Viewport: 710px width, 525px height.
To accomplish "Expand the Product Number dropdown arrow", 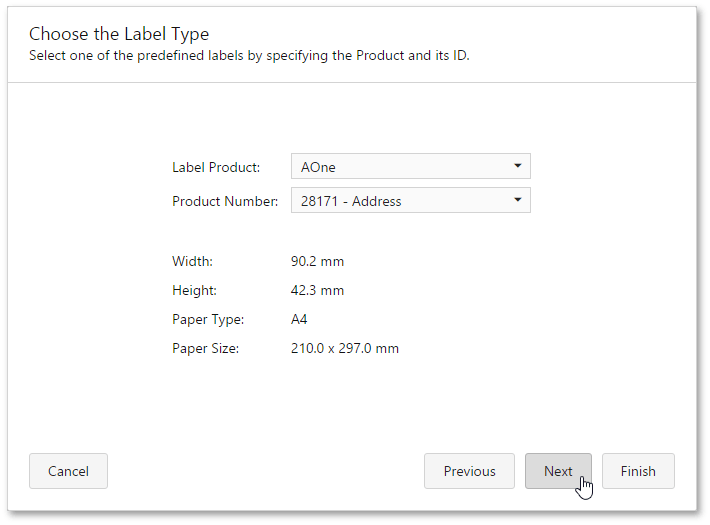I will 518,200.
